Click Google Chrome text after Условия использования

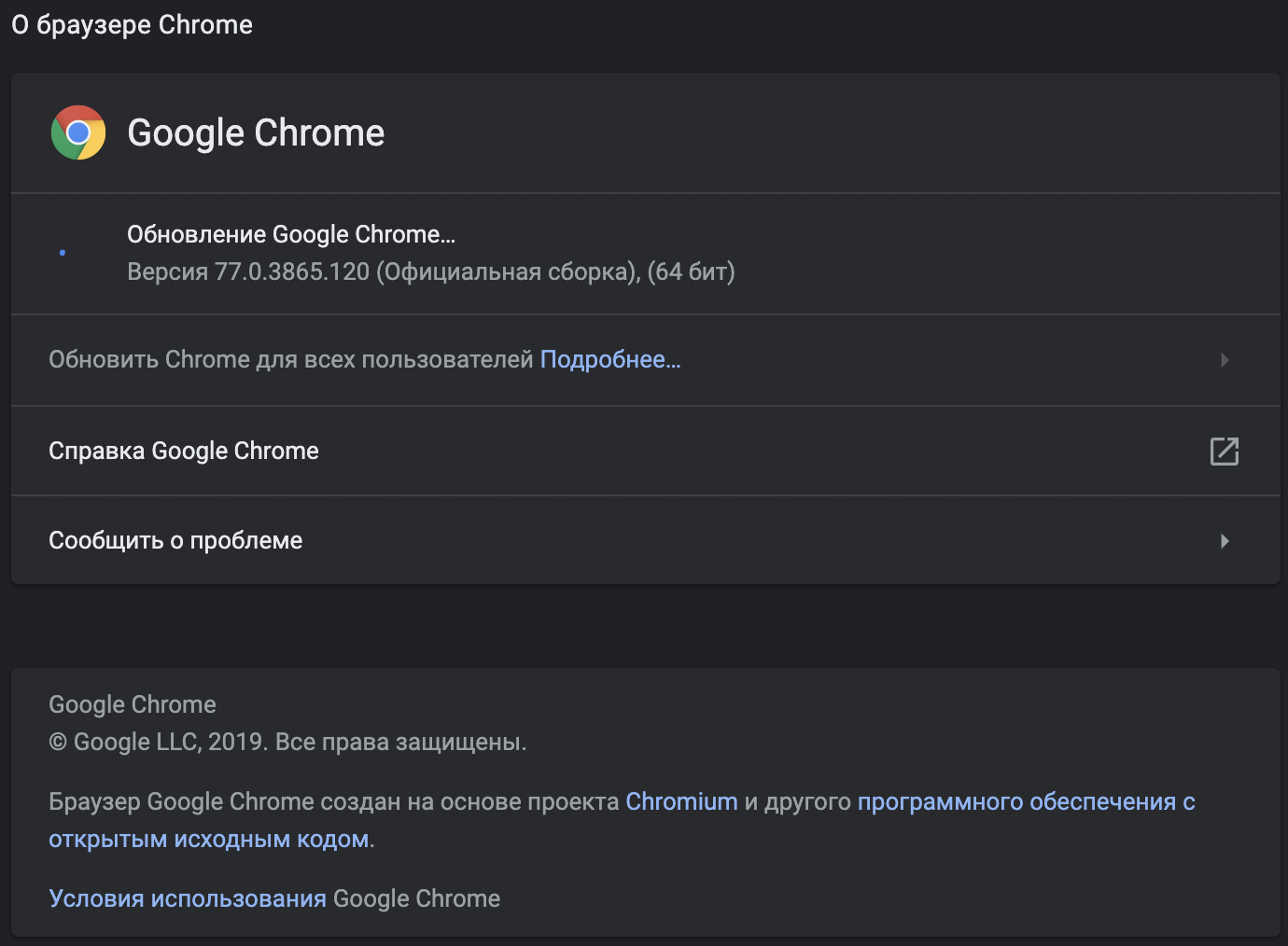pyautogui.click(x=416, y=898)
